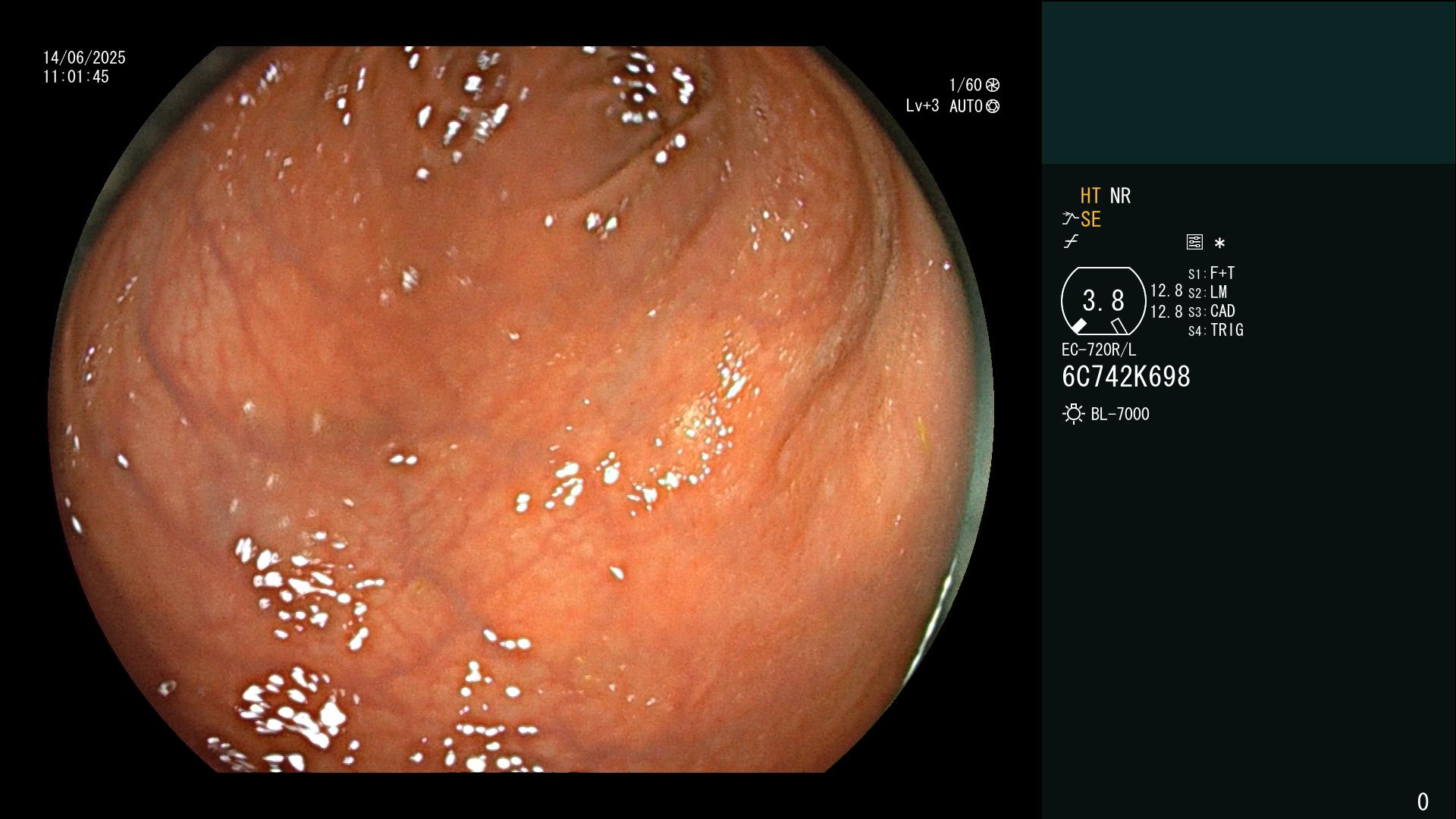
Task: Click the SE structure enhancement label
Action: 1090,219
